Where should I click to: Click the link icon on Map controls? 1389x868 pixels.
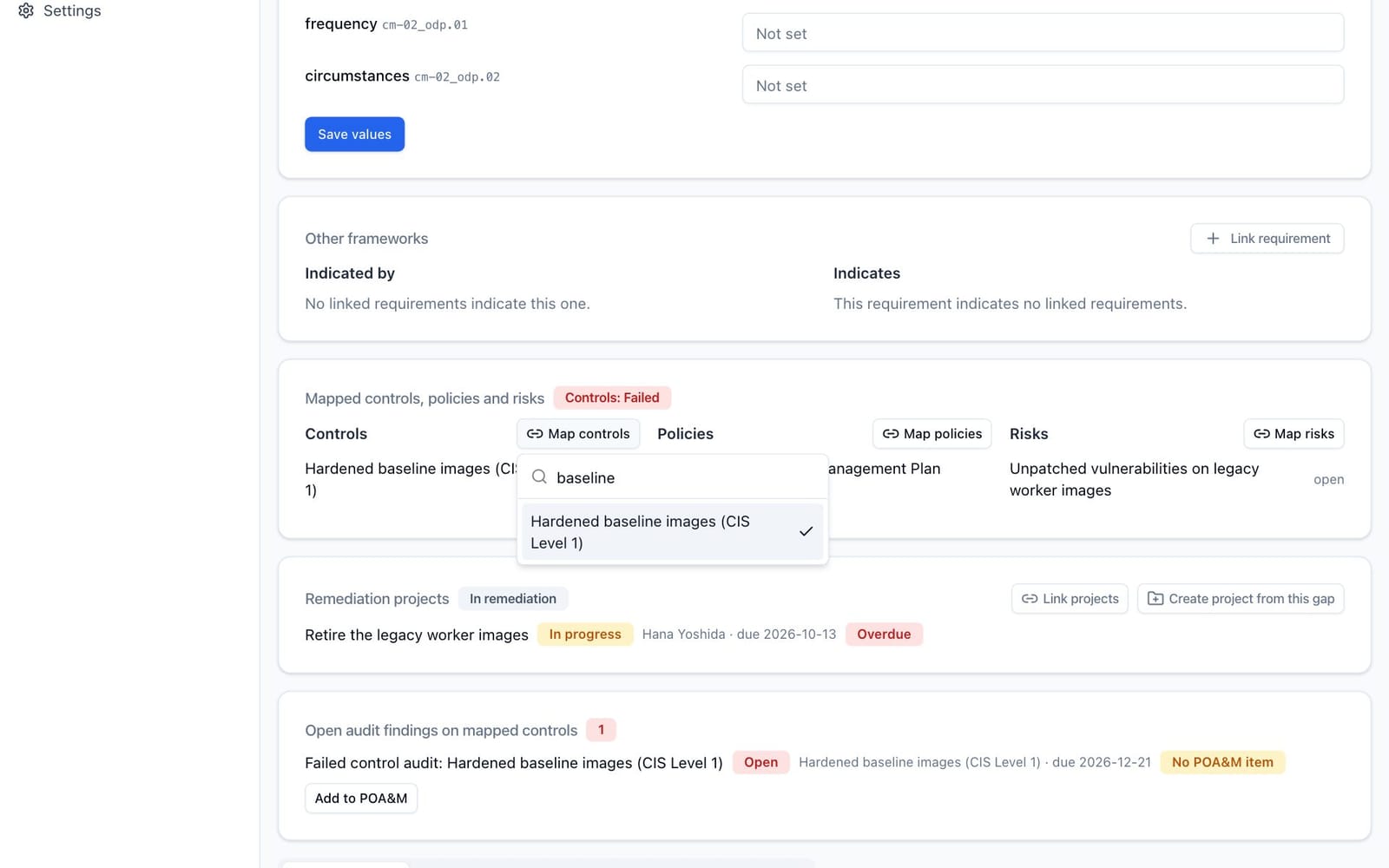point(535,433)
